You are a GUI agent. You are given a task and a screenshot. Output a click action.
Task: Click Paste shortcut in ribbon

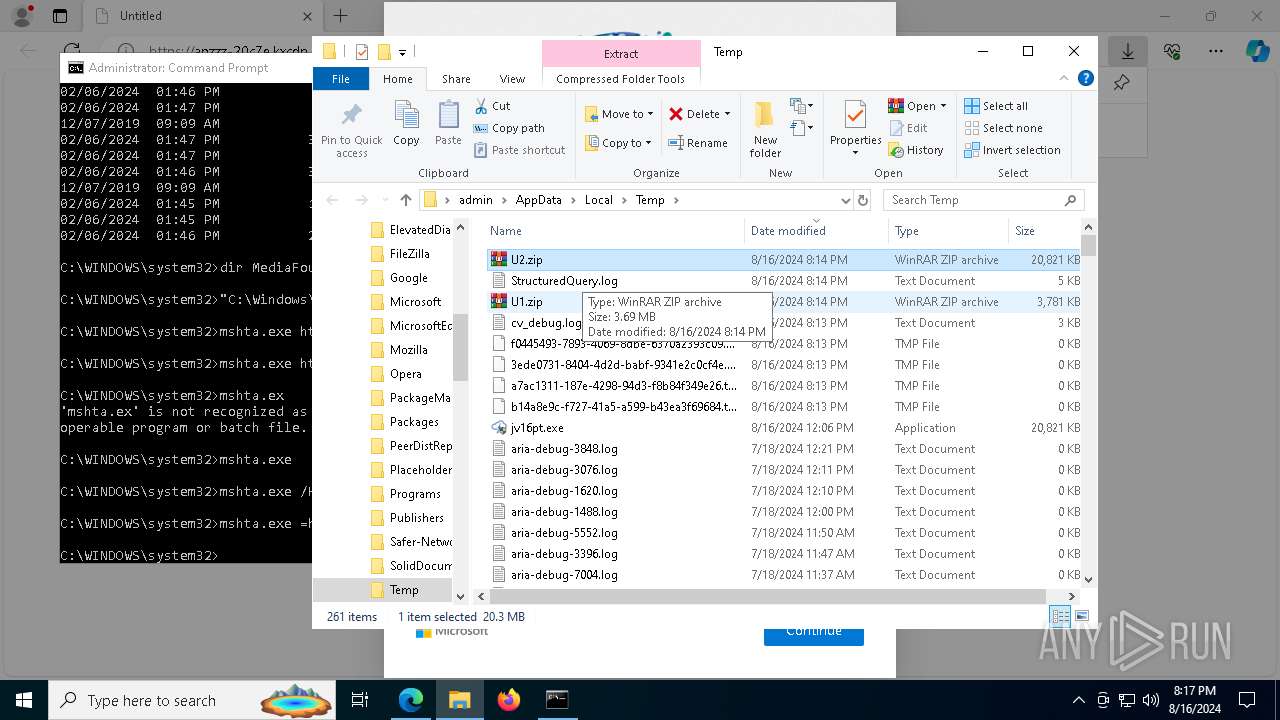(519, 150)
